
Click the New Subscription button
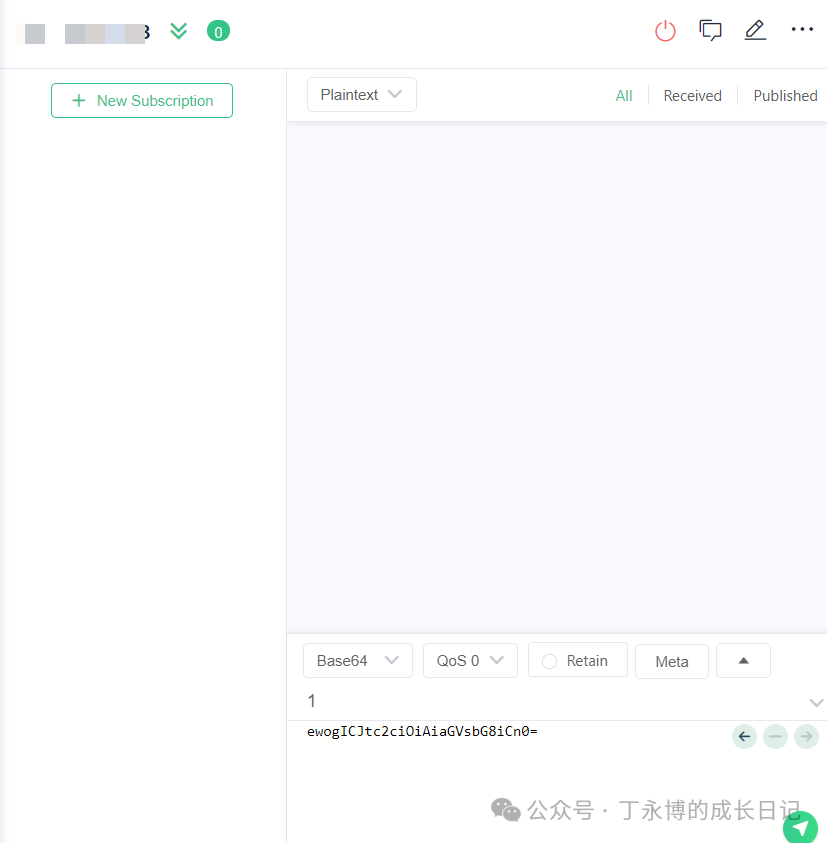tap(141, 100)
